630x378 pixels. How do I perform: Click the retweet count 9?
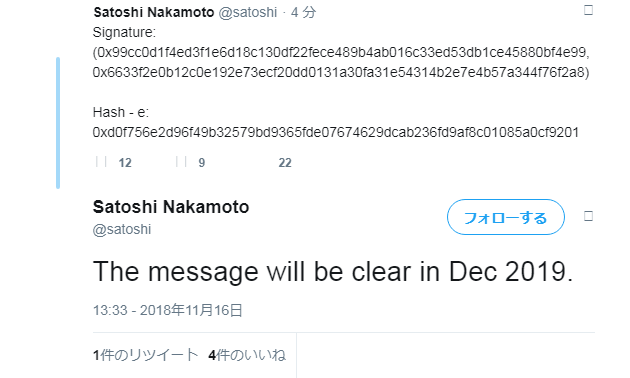[x=202, y=163]
